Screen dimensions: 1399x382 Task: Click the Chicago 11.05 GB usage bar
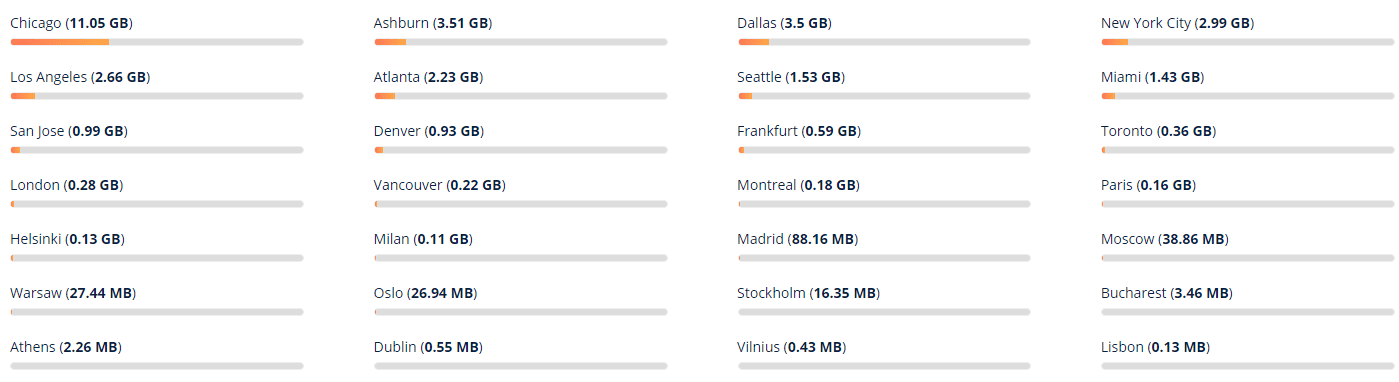[157, 42]
